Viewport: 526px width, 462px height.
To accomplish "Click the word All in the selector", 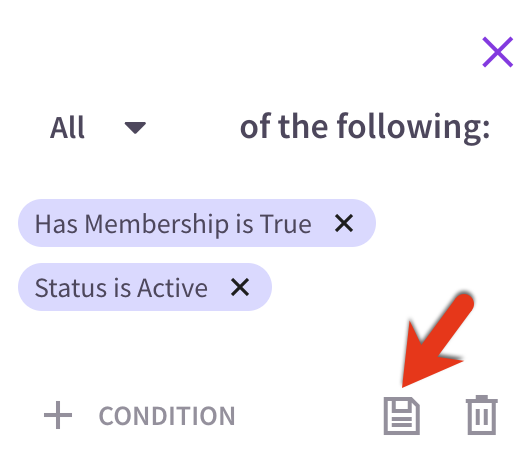I will (67, 128).
